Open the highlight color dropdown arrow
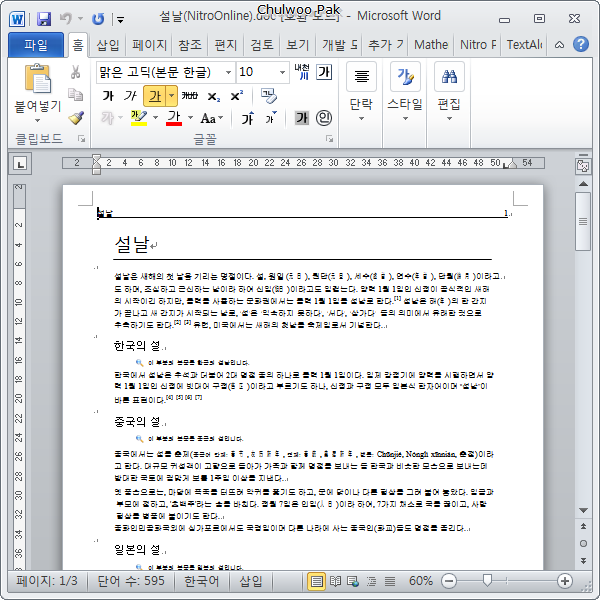The width and height of the screenshot is (600, 600). [x=155, y=118]
